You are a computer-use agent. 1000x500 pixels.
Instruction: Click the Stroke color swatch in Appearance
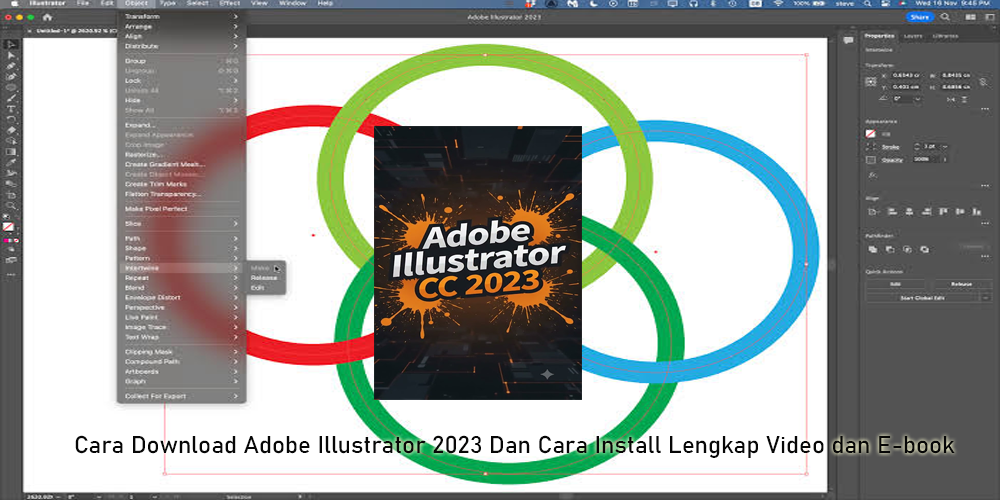(871, 147)
